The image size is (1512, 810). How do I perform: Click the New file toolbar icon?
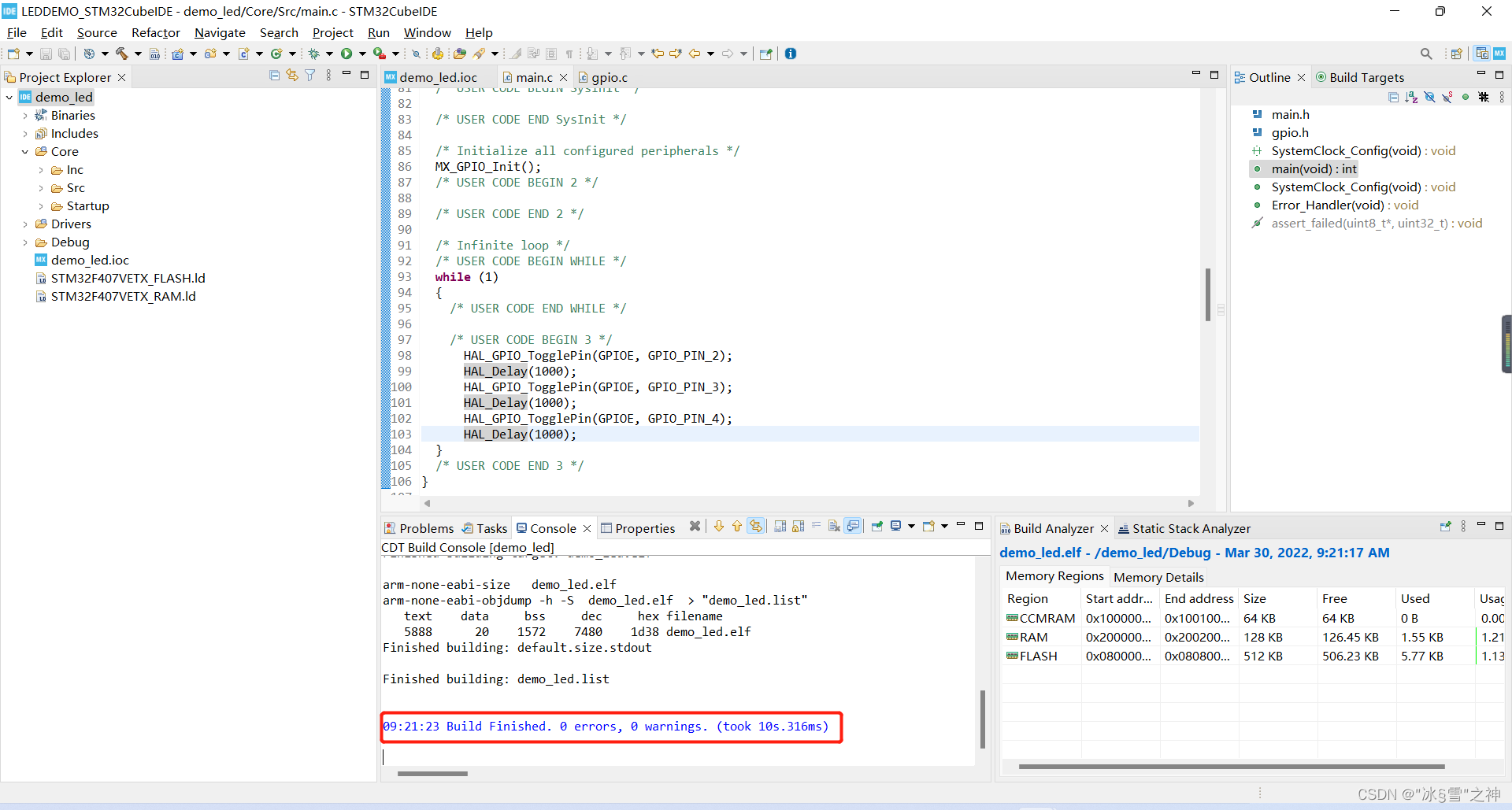(x=13, y=54)
